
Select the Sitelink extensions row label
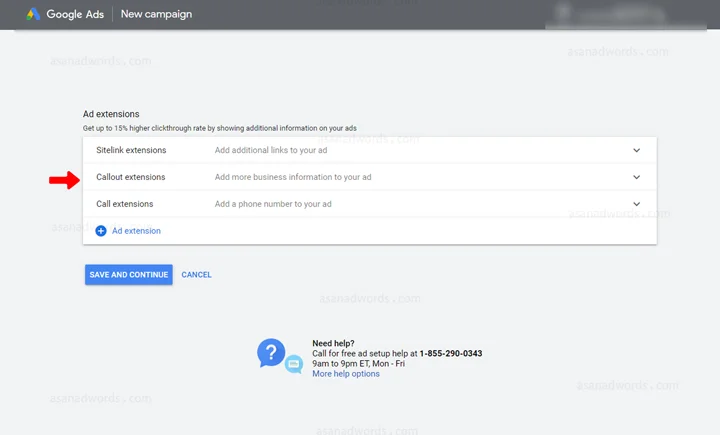click(131, 150)
